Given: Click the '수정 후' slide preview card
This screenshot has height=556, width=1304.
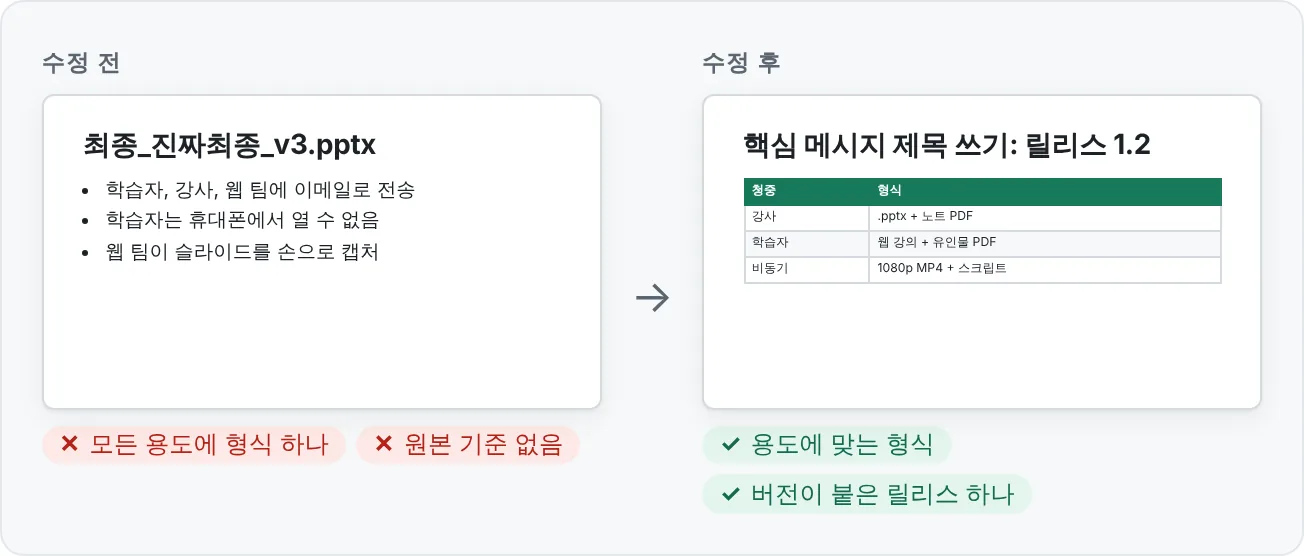Looking at the screenshot, I should tap(982, 252).
